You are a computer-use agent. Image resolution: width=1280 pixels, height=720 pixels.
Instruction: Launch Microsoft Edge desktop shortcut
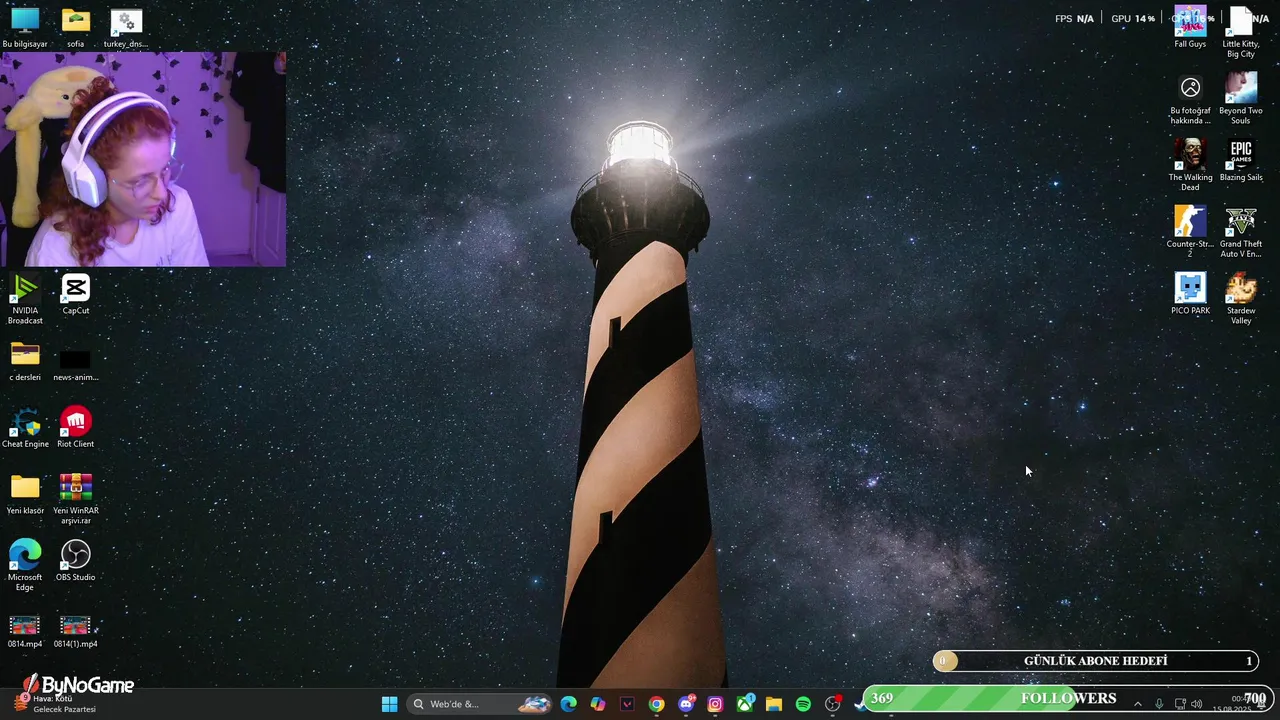(x=25, y=566)
